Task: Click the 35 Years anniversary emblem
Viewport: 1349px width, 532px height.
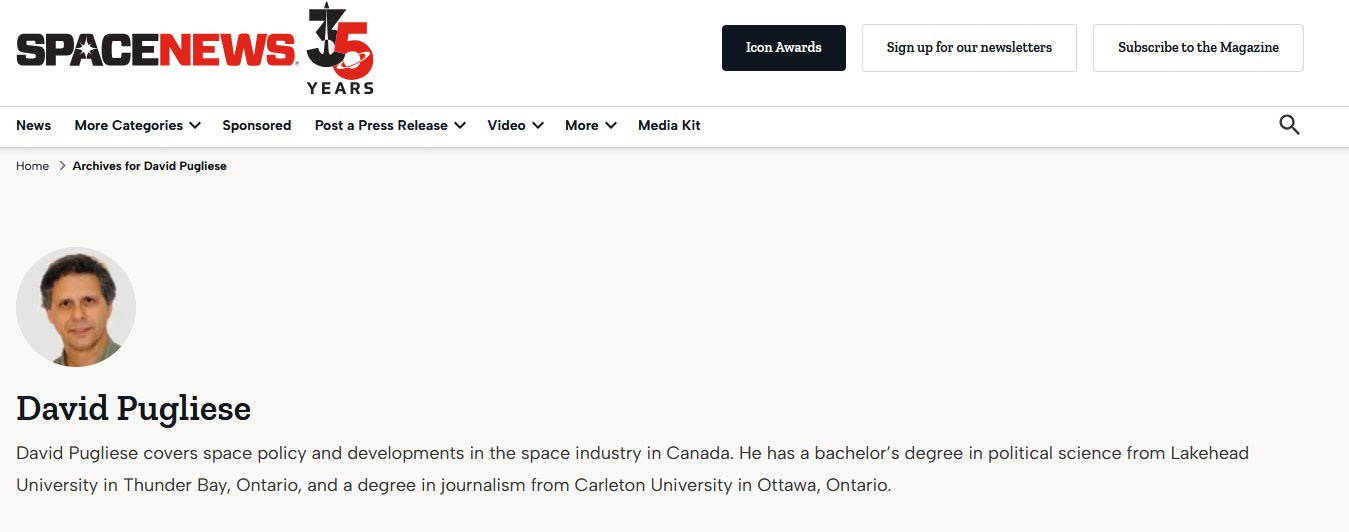Action: click(x=340, y=49)
